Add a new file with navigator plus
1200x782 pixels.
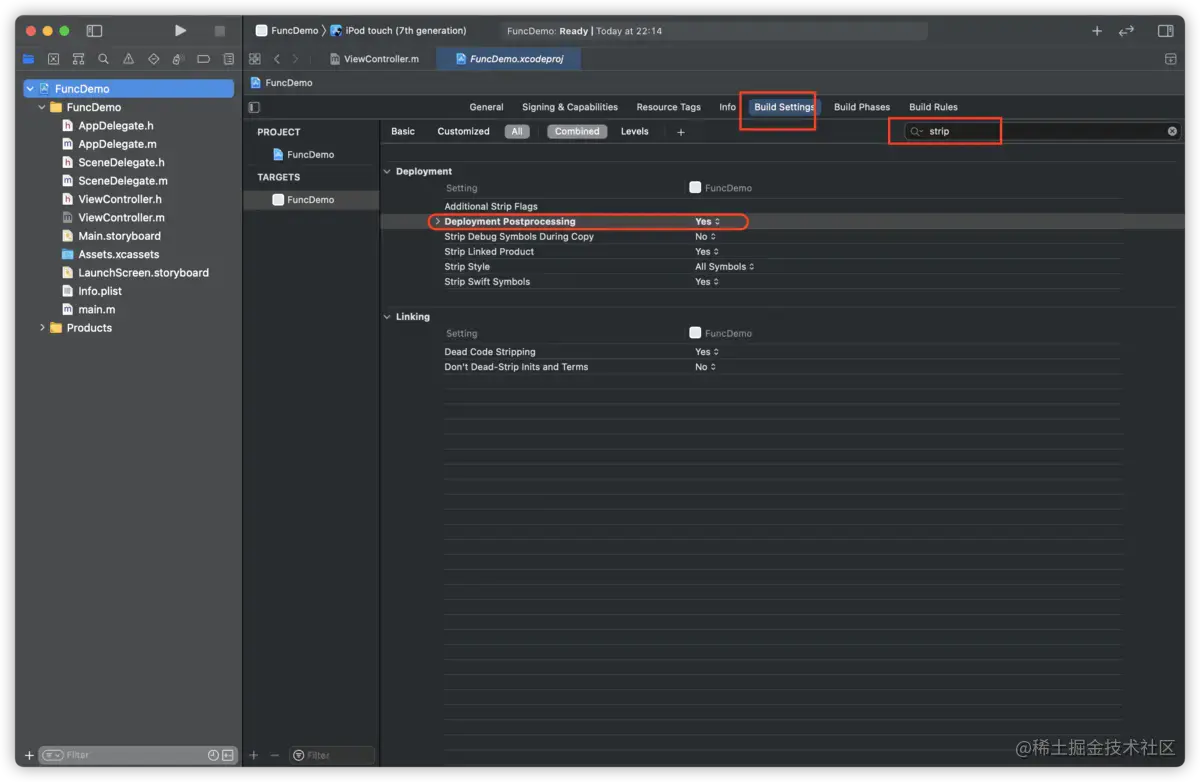pos(29,755)
